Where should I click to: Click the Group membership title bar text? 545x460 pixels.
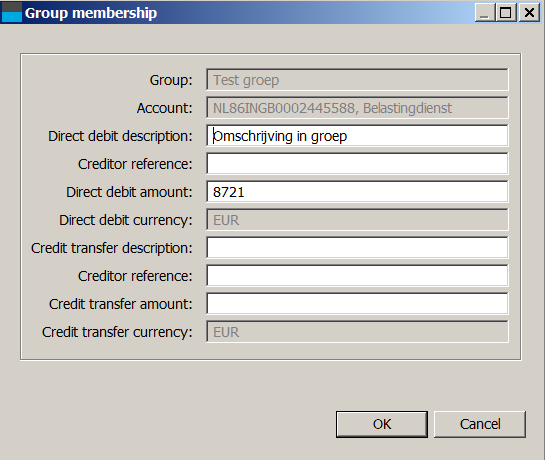tap(91, 13)
